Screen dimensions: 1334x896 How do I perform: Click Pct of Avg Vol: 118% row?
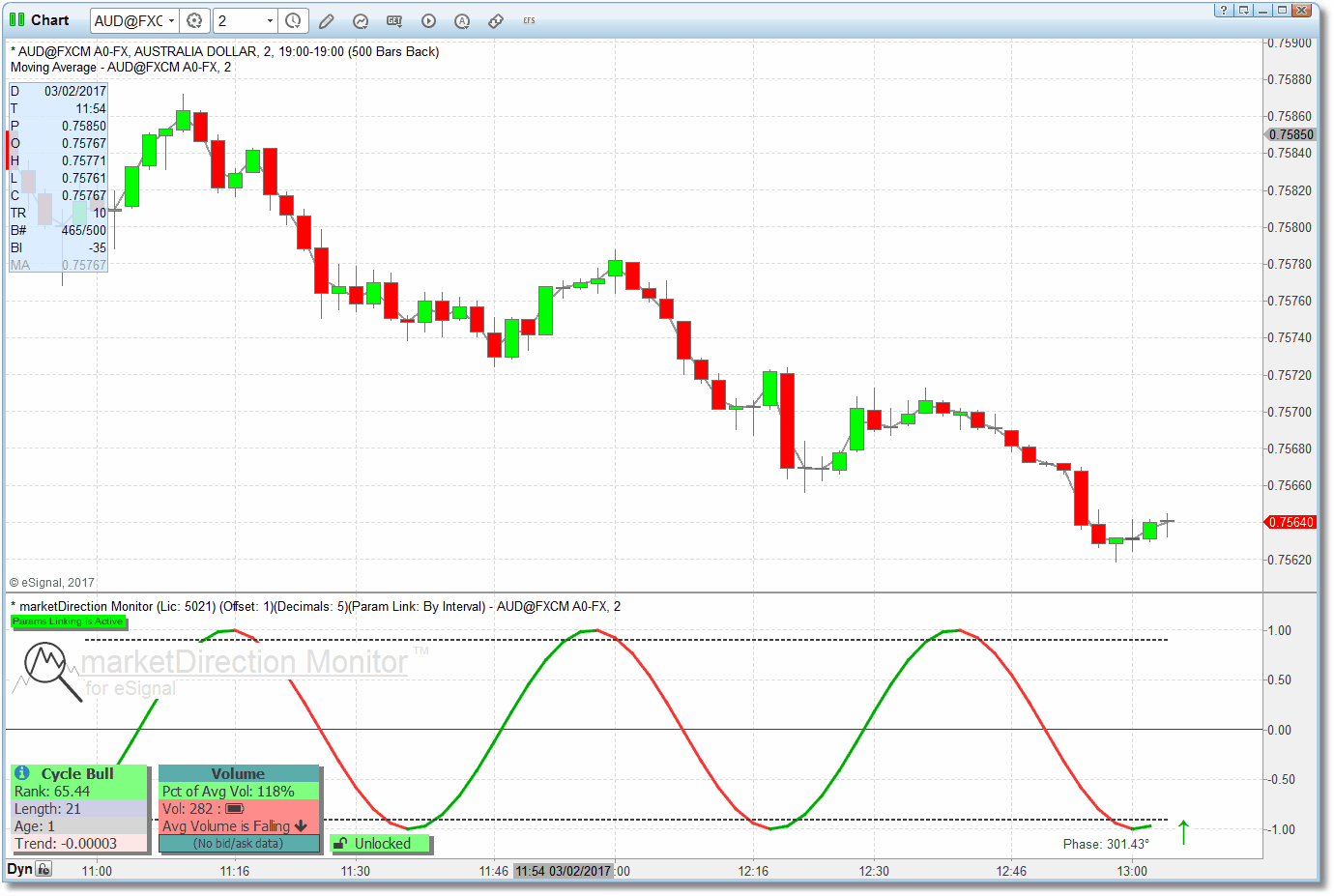click(238, 792)
